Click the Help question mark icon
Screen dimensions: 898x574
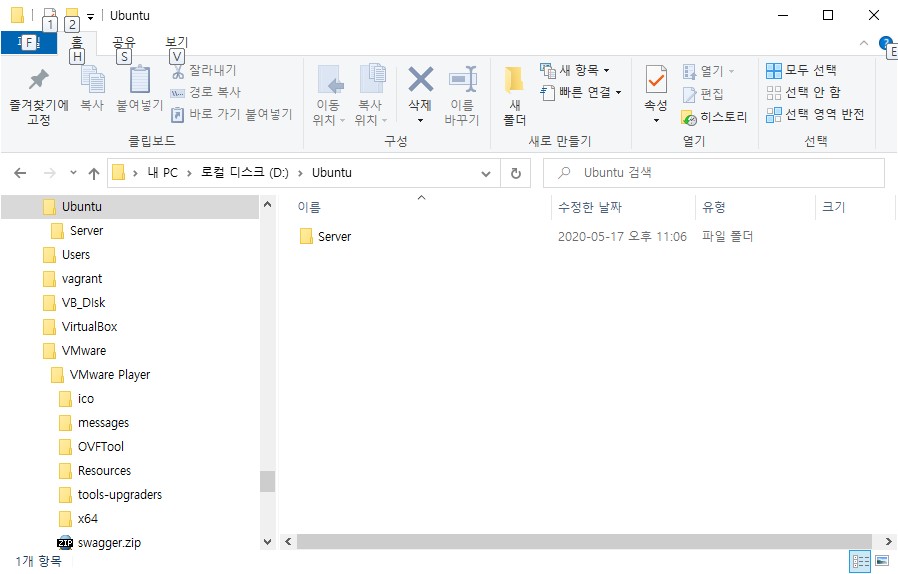click(x=885, y=43)
